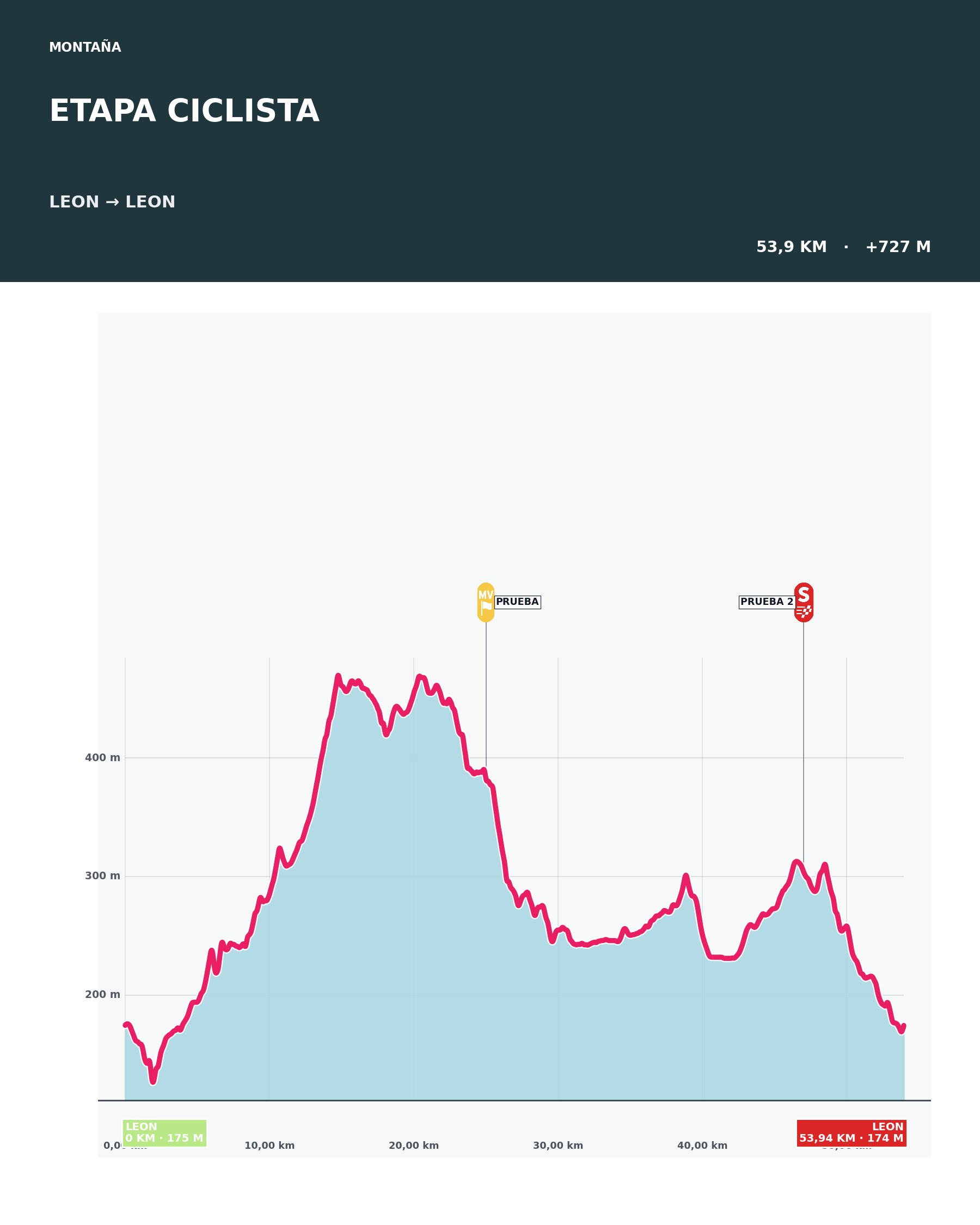Viewport: 980px width, 1225px height.
Task: Click the vertical line under PRUEBA 2 marker
Action: (x=803, y=742)
